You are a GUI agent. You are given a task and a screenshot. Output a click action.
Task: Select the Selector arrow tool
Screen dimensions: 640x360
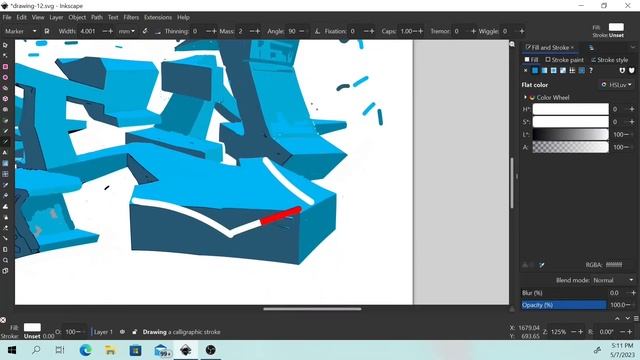5,45
